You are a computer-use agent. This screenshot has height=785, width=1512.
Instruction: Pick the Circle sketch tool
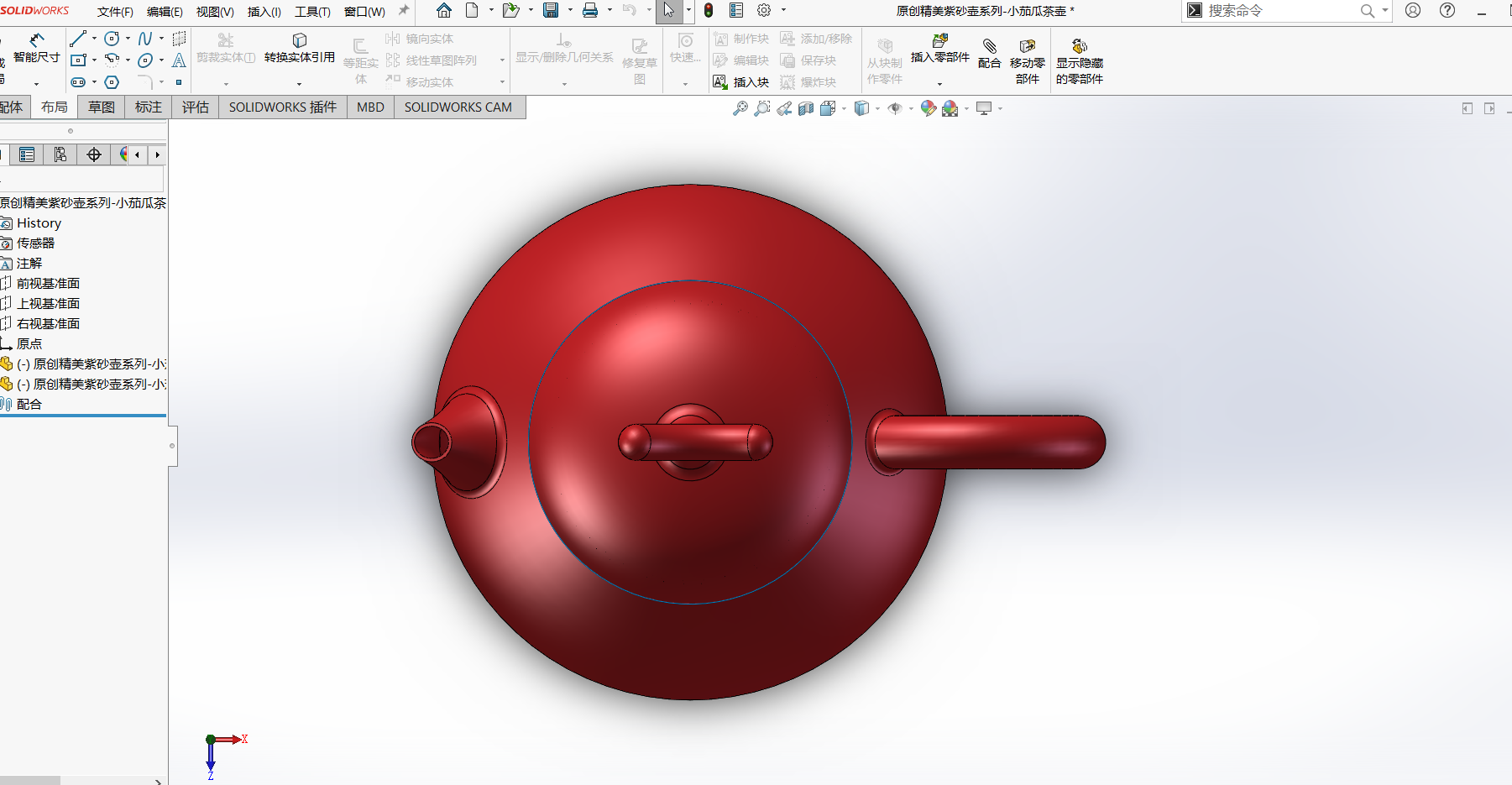(x=112, y=39)
